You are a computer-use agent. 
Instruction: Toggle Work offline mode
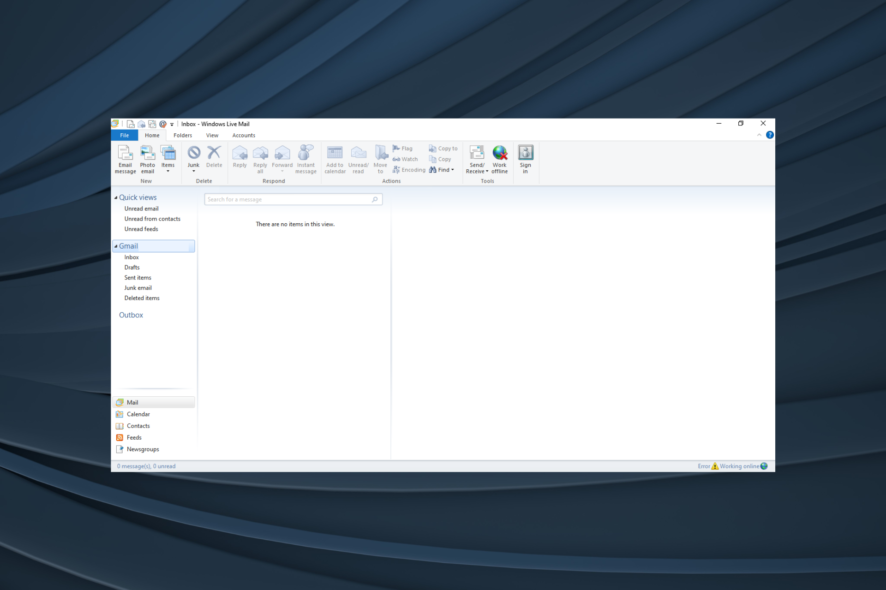500,159
